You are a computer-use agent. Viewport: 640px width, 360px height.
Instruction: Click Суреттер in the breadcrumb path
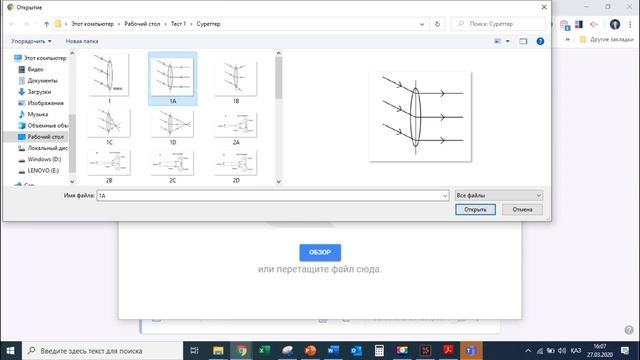pos(208,24)
